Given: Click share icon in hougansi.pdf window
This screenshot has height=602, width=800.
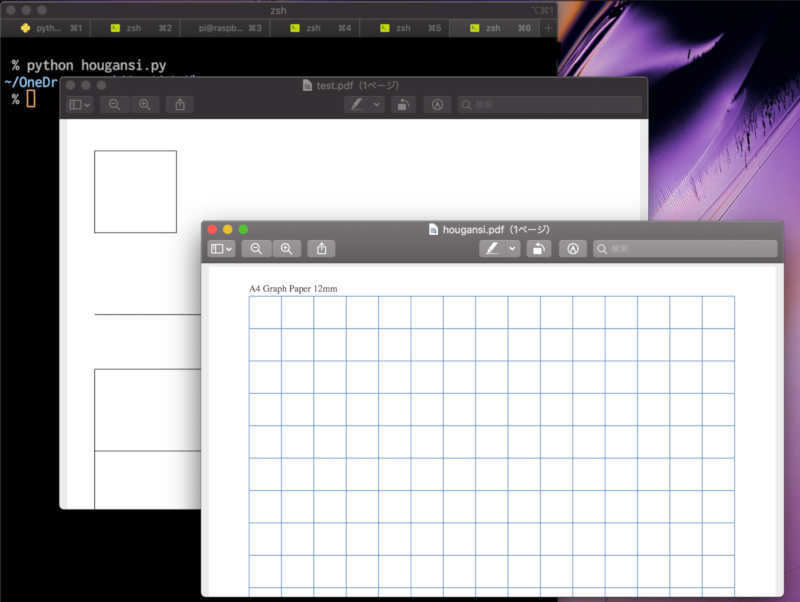Looking at the screenshot, I should [x=321, y=248].
